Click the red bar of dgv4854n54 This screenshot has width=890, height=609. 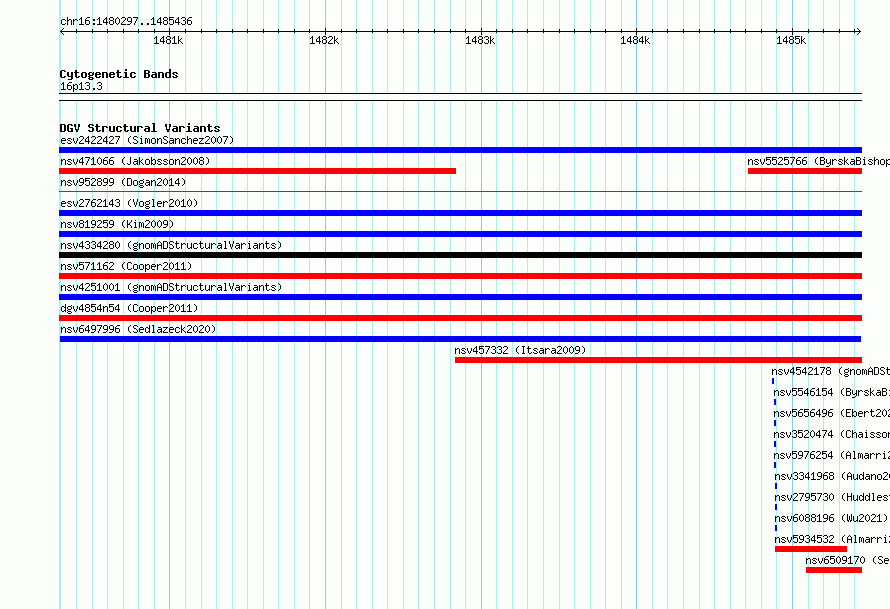(x=460, y=318)
